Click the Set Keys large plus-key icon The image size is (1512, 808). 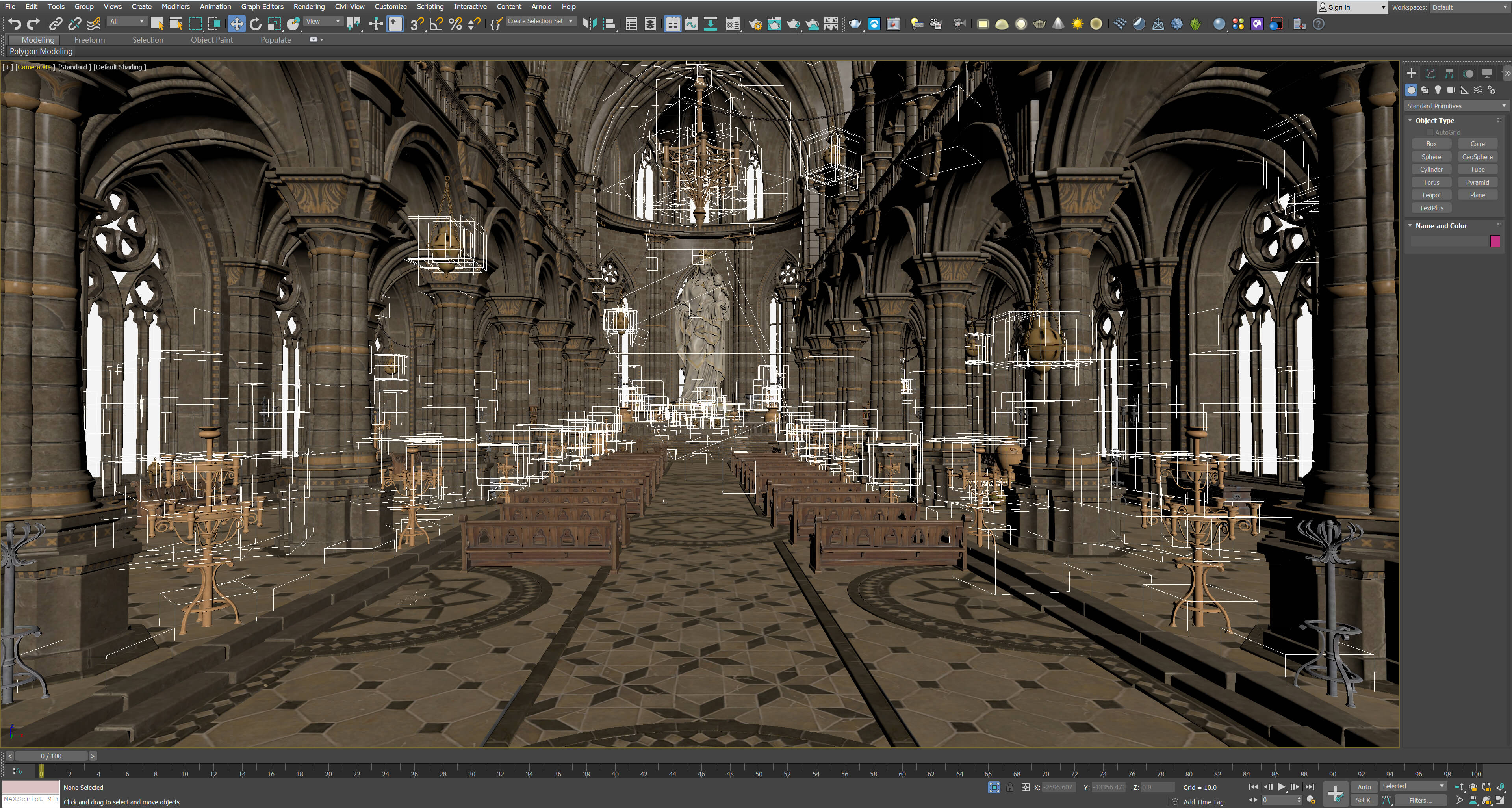[1335, 793]
